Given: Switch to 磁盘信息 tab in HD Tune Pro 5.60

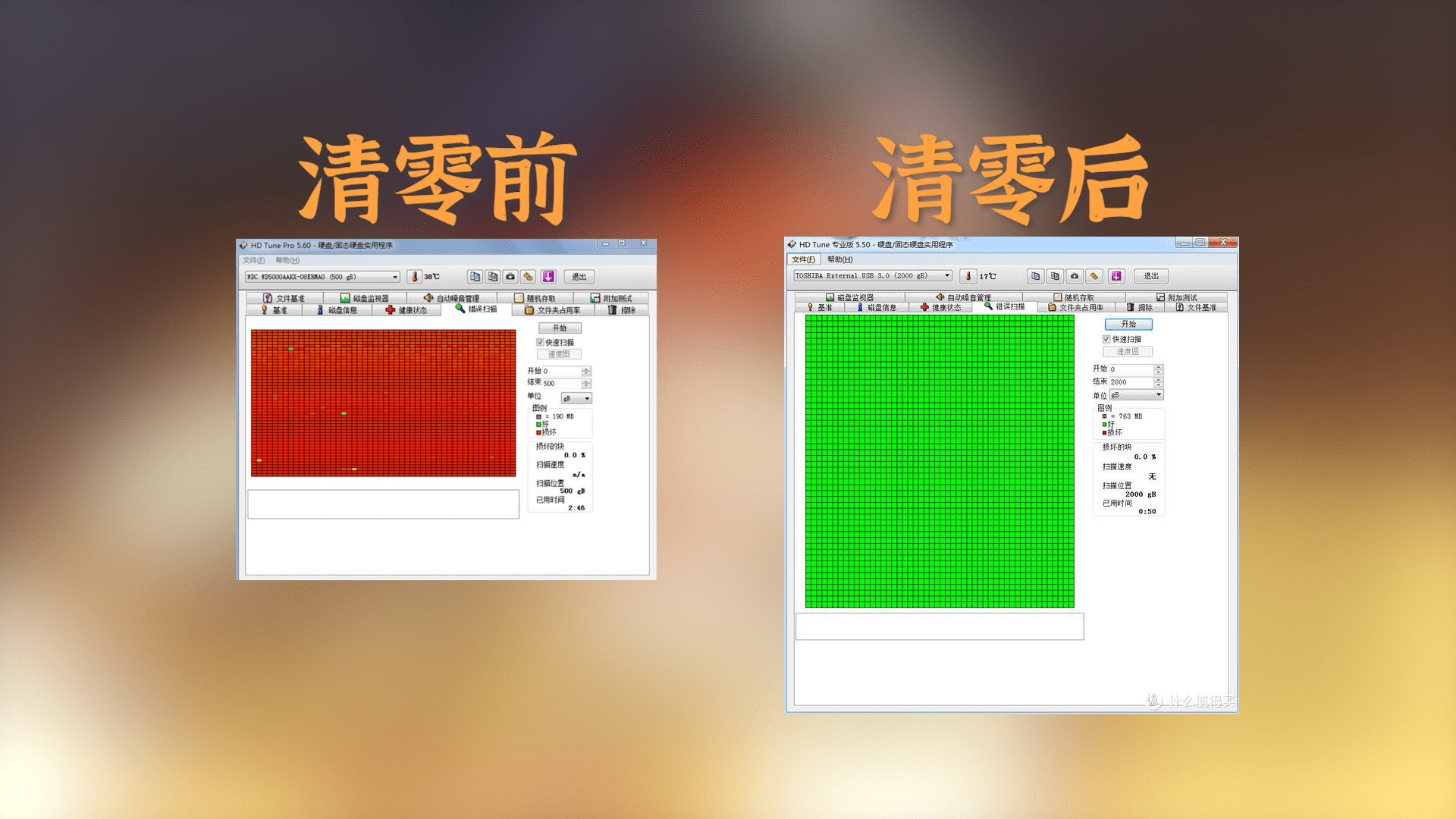Looking at the screenshot, I should (337, 310).
